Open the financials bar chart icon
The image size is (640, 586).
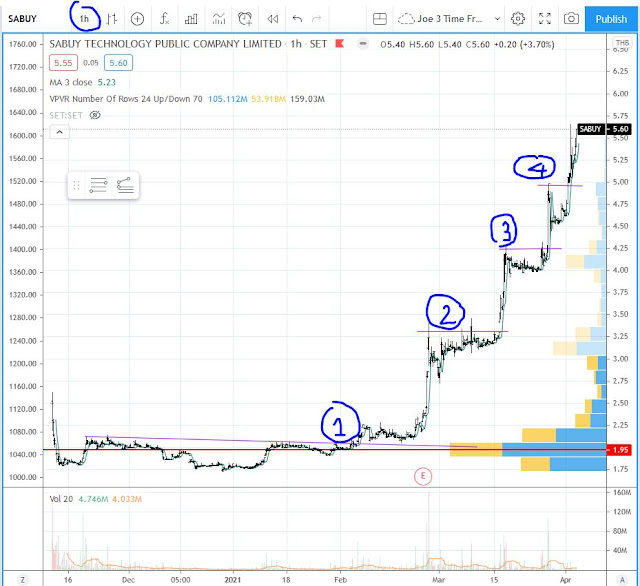[191, 19]
